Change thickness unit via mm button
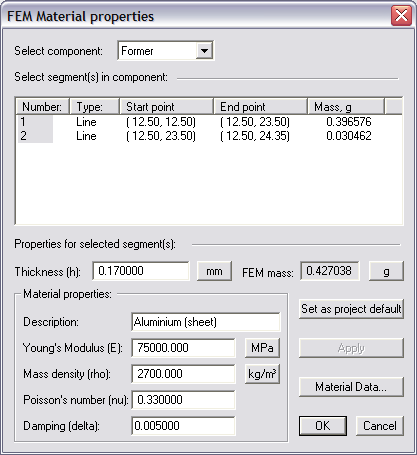The width and height of the screenshot is (417, 455). 214,271
